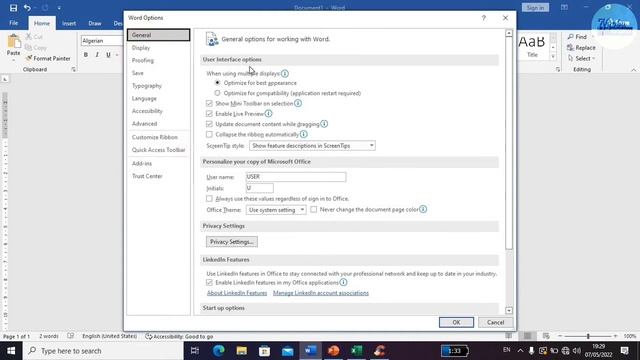The width and height of the screenshot is (640, 360).
Task: Click the options panel vertical scrollbar
Action: tap(509, 144)
